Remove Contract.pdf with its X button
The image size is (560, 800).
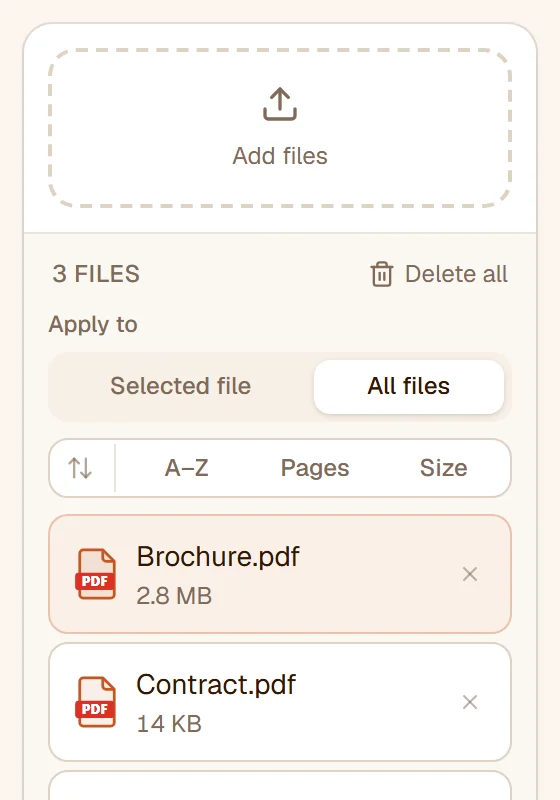pyautogui.click(x=470, y=702)
